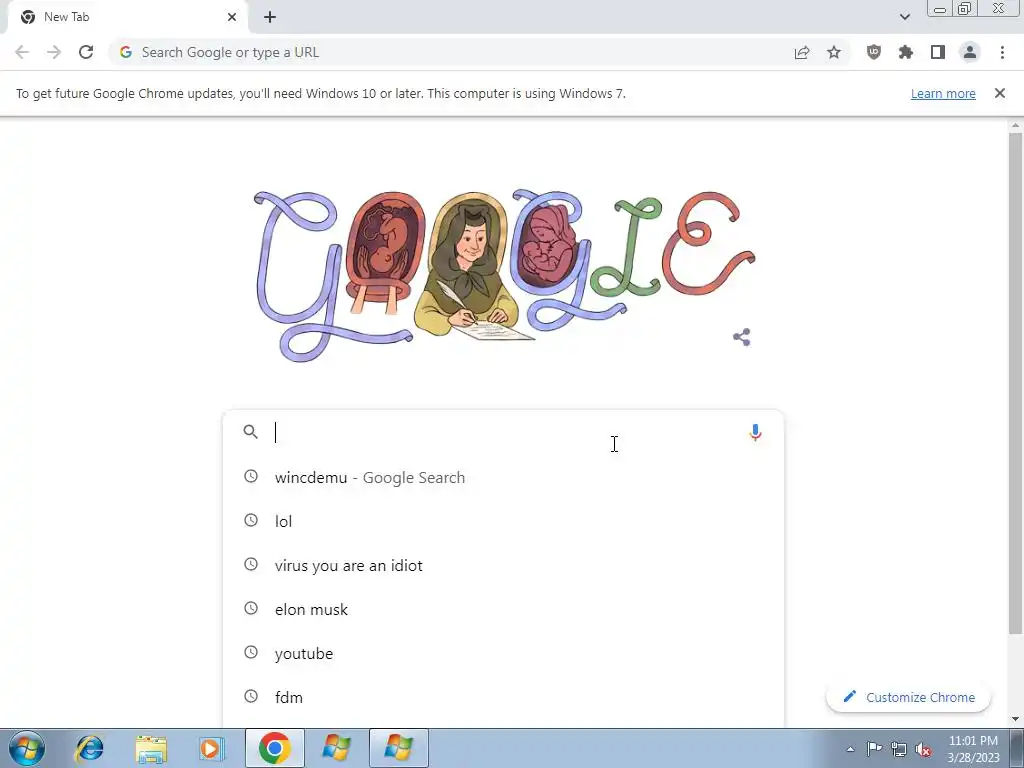This screenshot has height=768, width=1024.
Task: Click the history clock next to lol
Action: click(x=251, y=520)
